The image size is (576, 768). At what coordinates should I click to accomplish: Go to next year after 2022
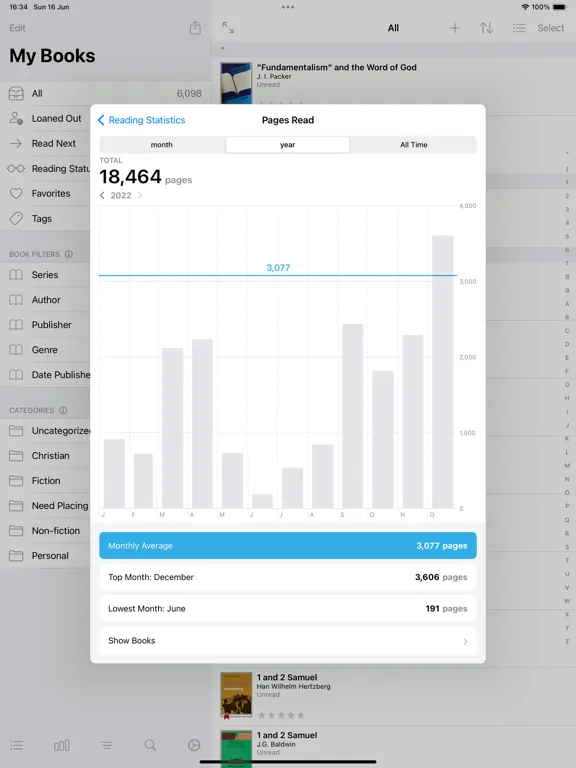[x=140, y=195]
